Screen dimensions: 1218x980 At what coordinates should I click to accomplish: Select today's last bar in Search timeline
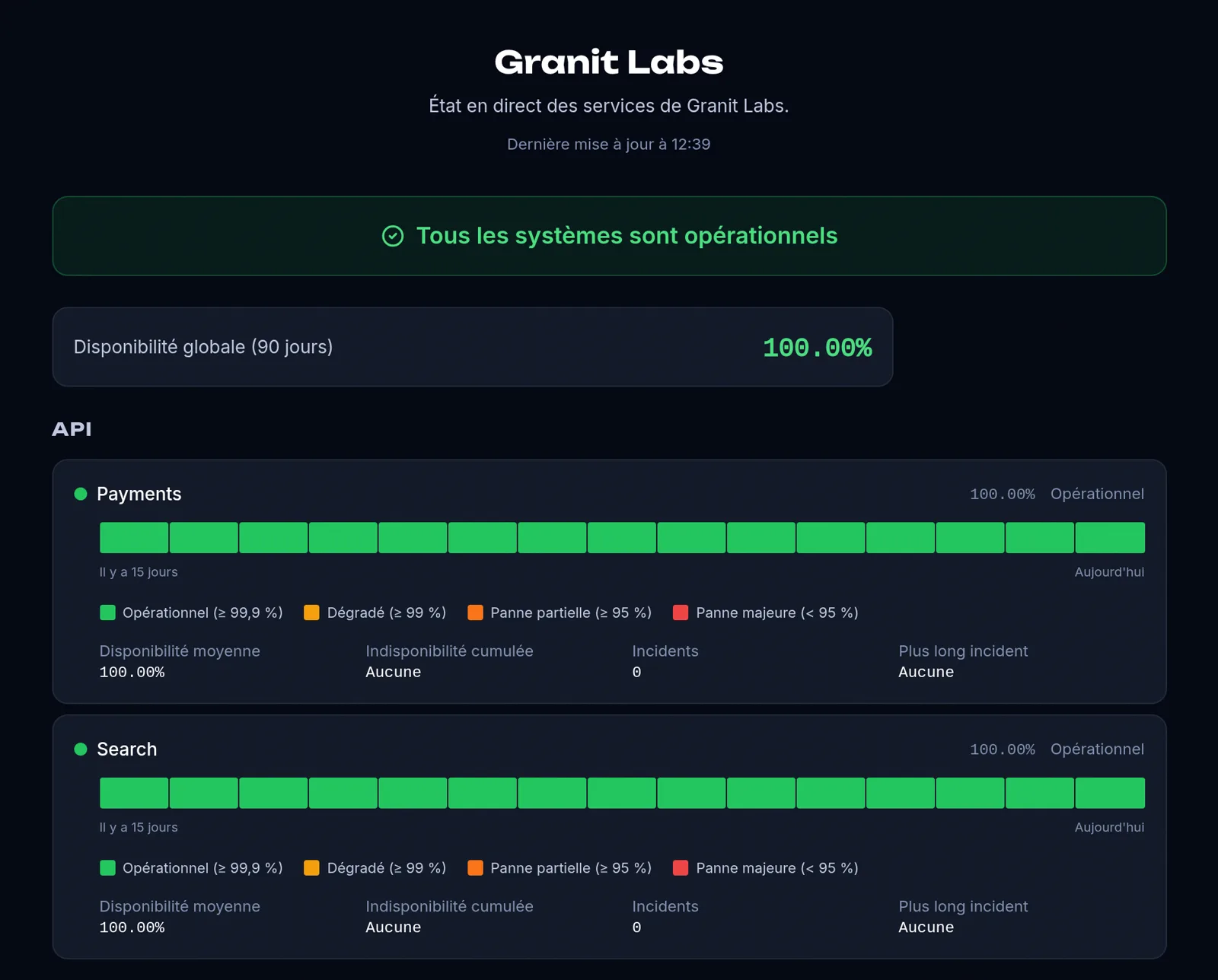pyautogui.click(x=1110, y=793)
